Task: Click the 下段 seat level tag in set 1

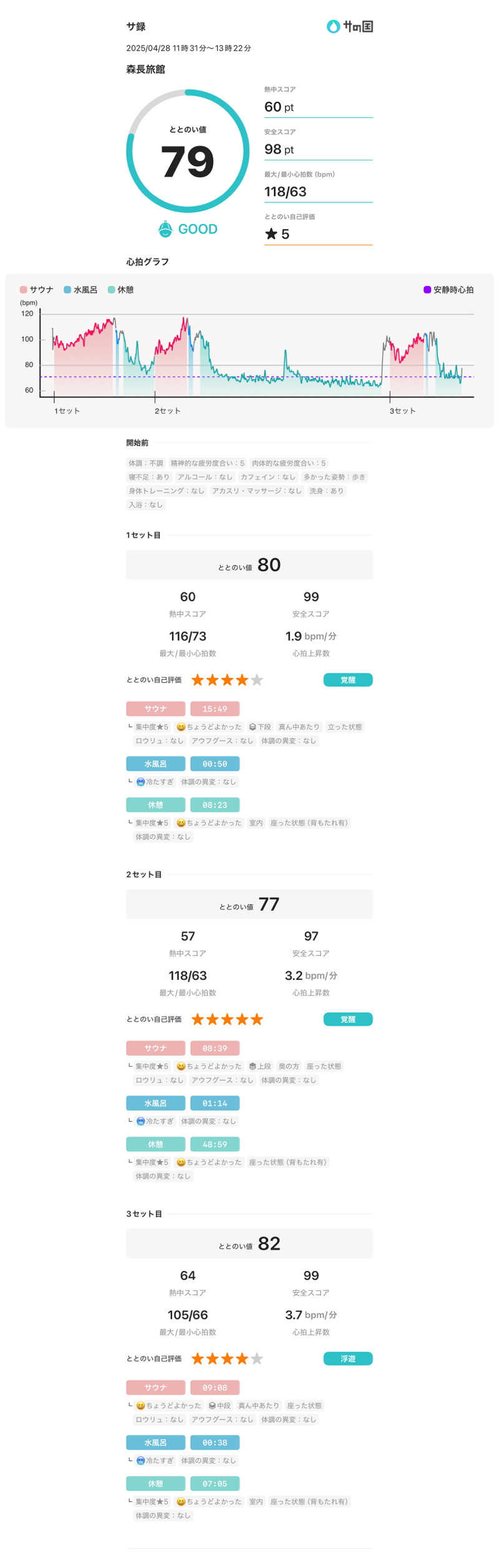Action: 259,727
